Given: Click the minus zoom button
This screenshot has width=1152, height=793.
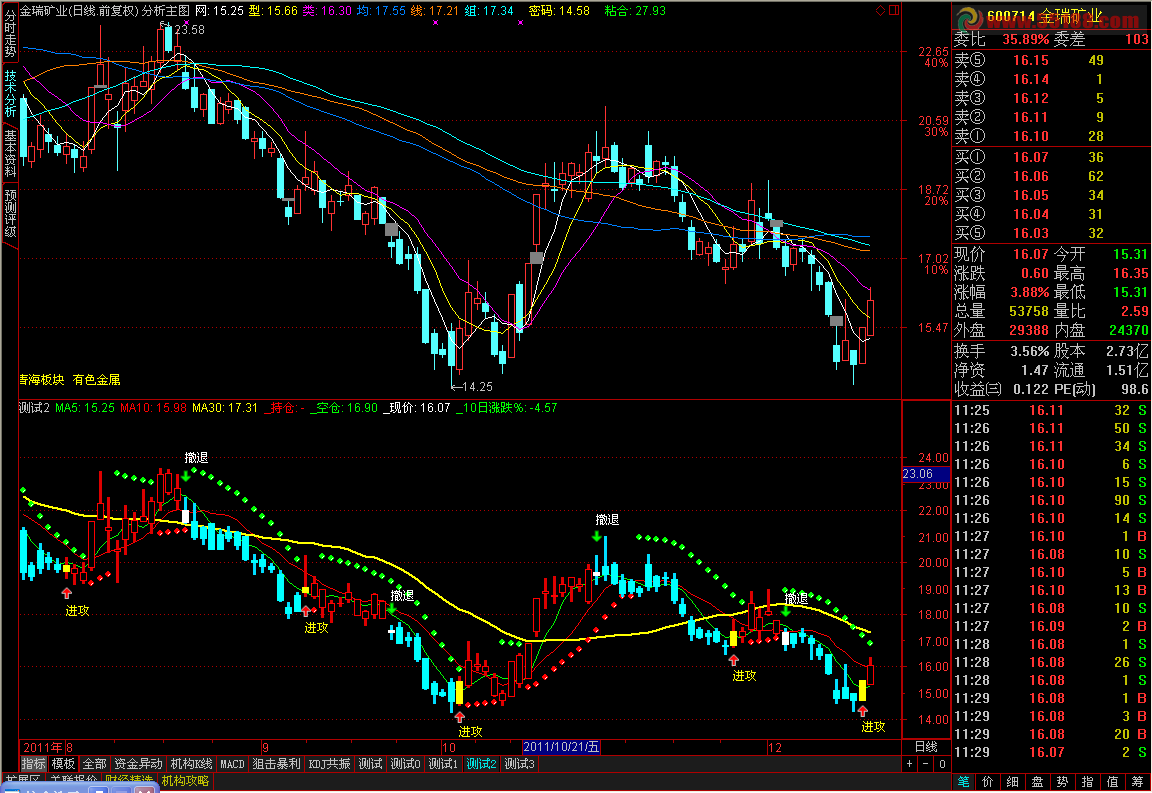Looking at the screenshot, I should 926,764.
